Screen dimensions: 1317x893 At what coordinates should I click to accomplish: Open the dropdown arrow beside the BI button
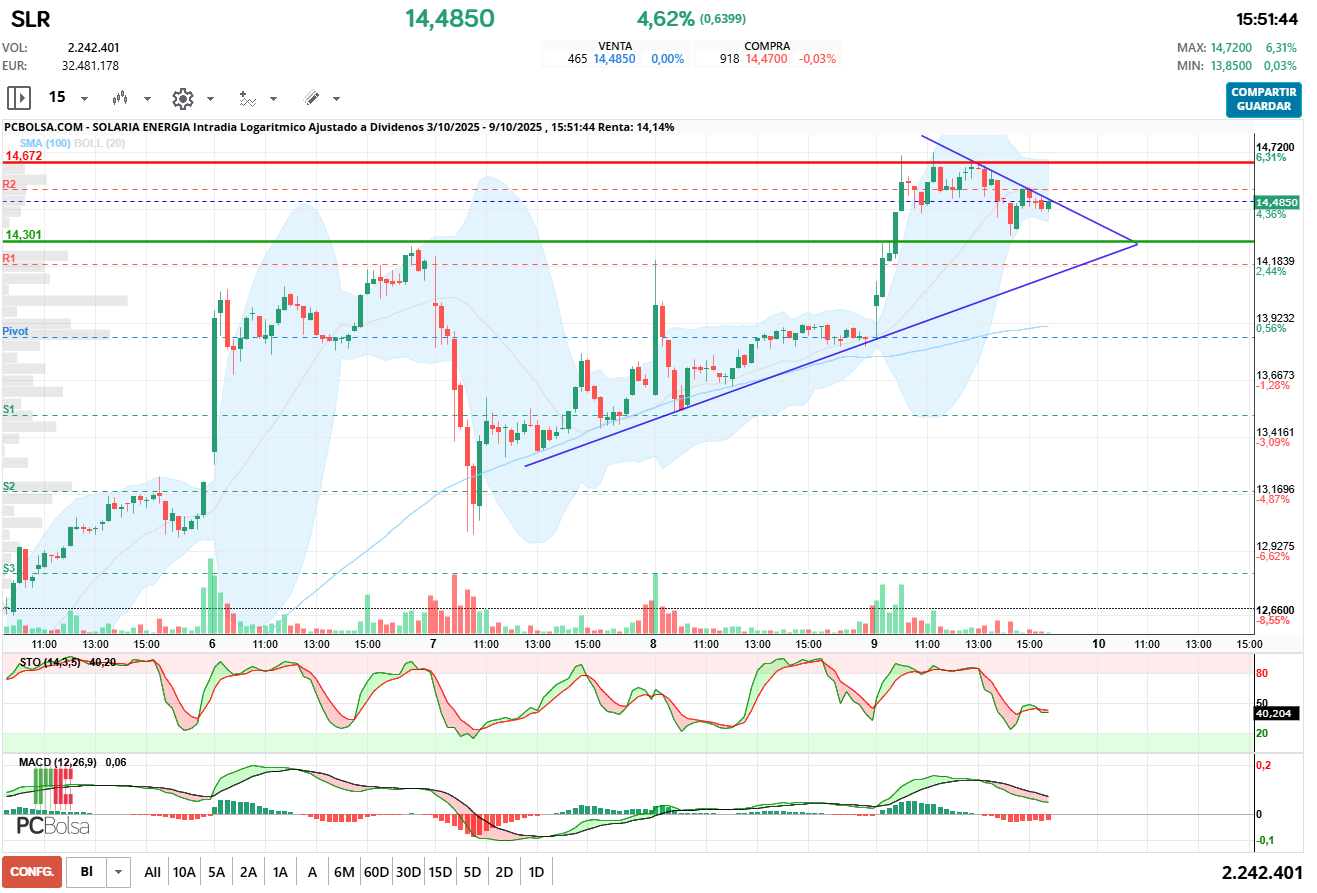tap(119, 872)
